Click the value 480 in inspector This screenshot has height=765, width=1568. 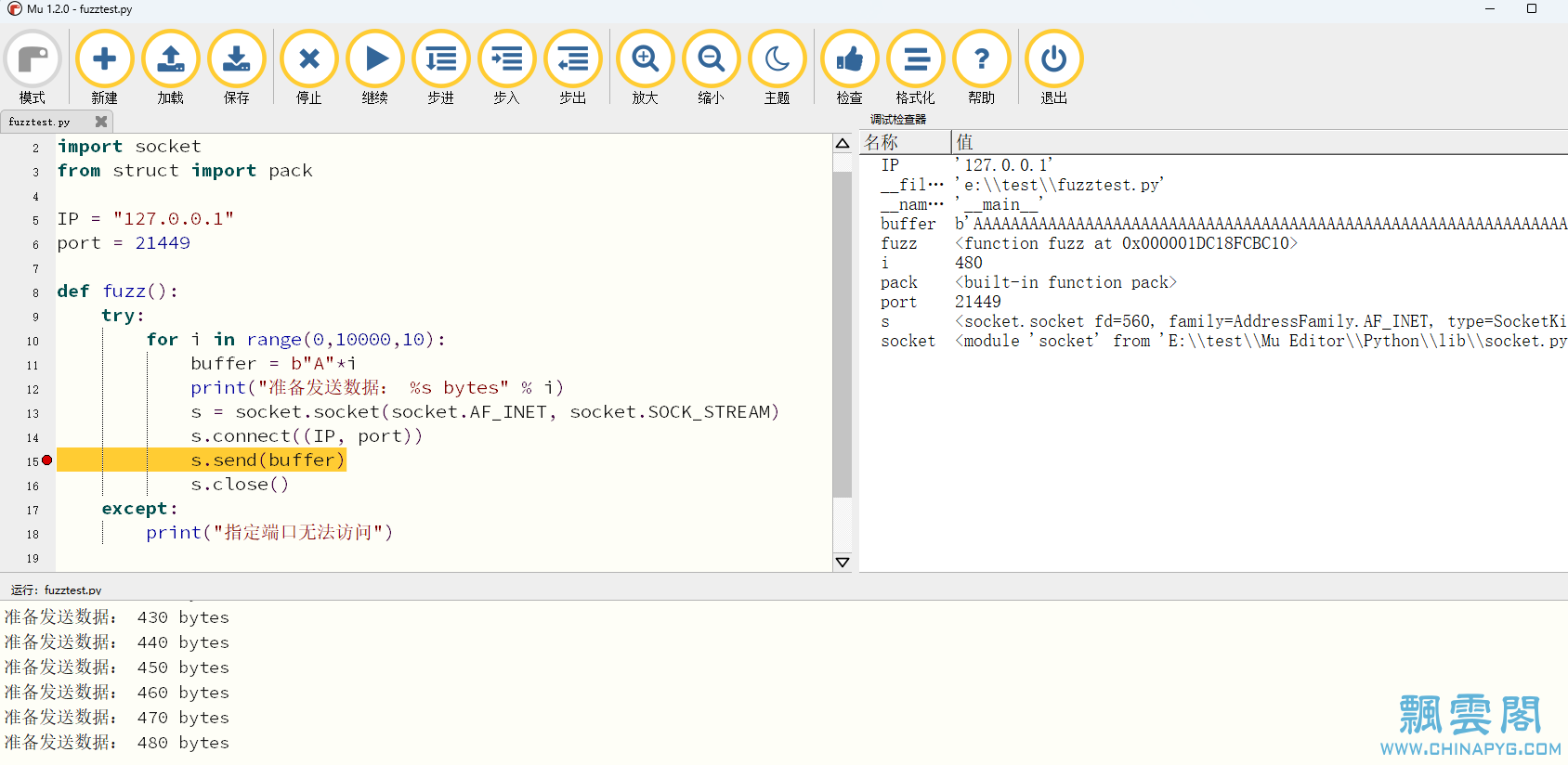pyautogui.click(x=969, y=263)
